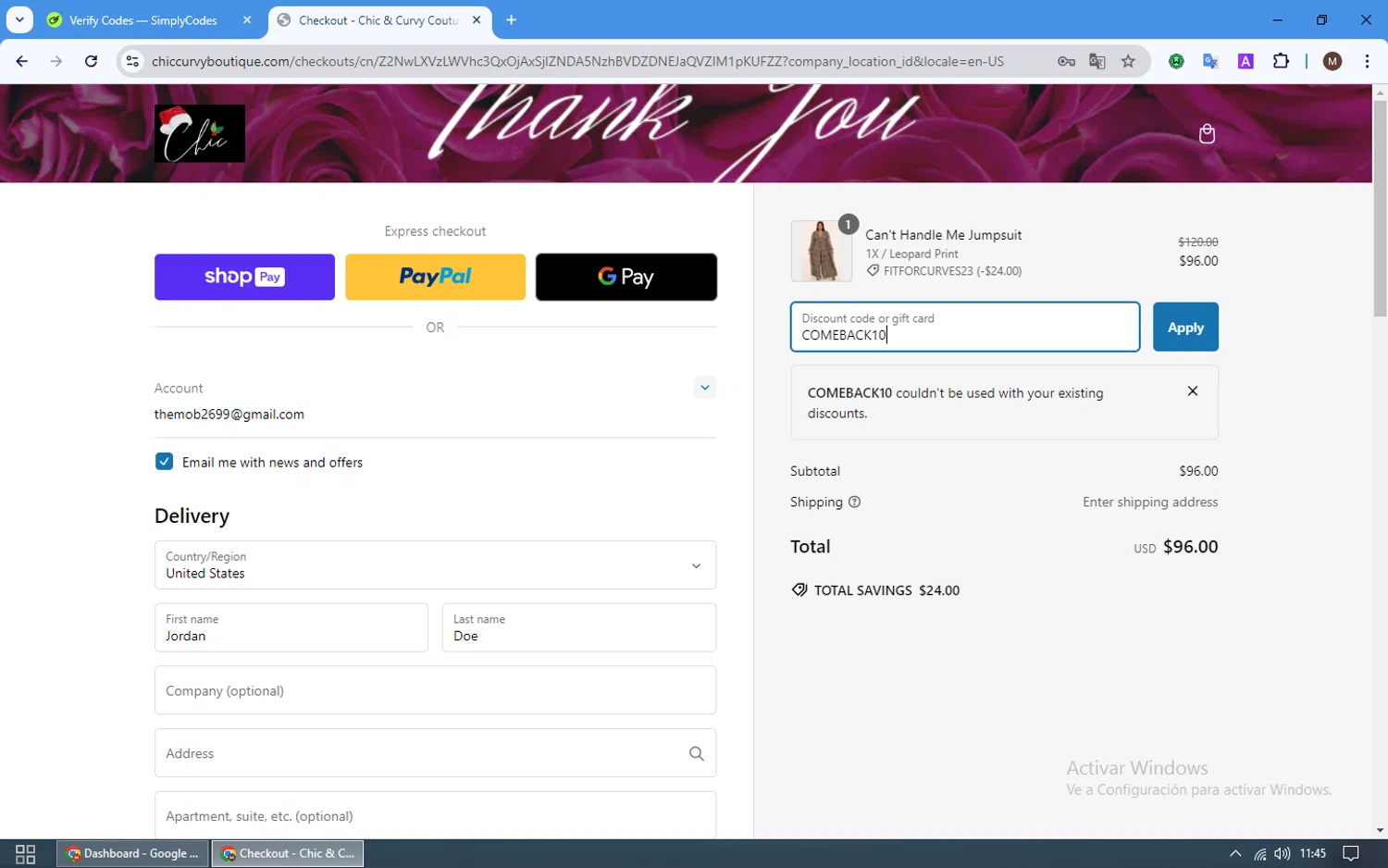1388x868 pixels.
Task: Switch to Checkout - Chic taskbar window
Action: pyautogui.click(x=288, y=853)
